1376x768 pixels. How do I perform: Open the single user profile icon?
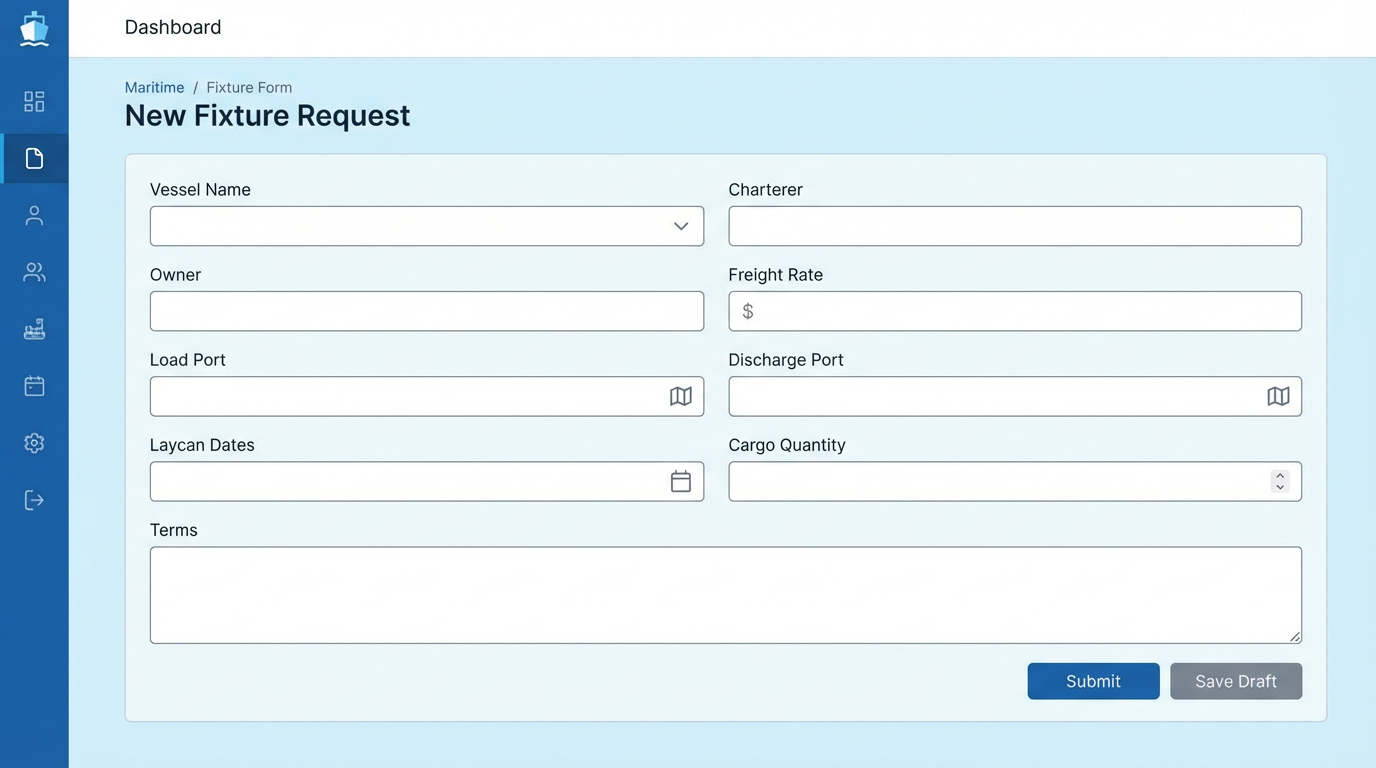[x=34, y=215]
